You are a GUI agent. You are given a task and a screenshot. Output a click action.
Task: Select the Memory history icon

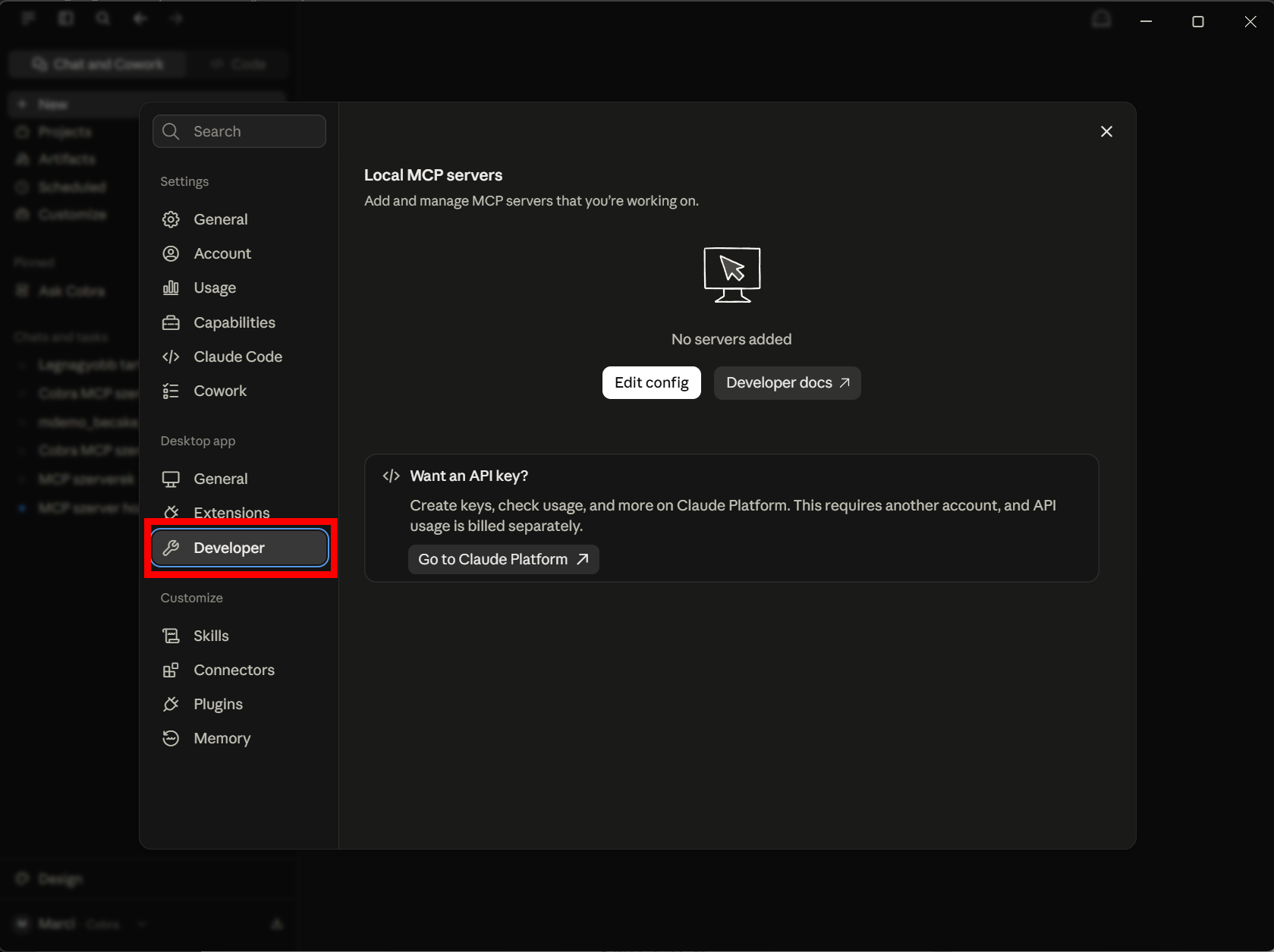171,738
